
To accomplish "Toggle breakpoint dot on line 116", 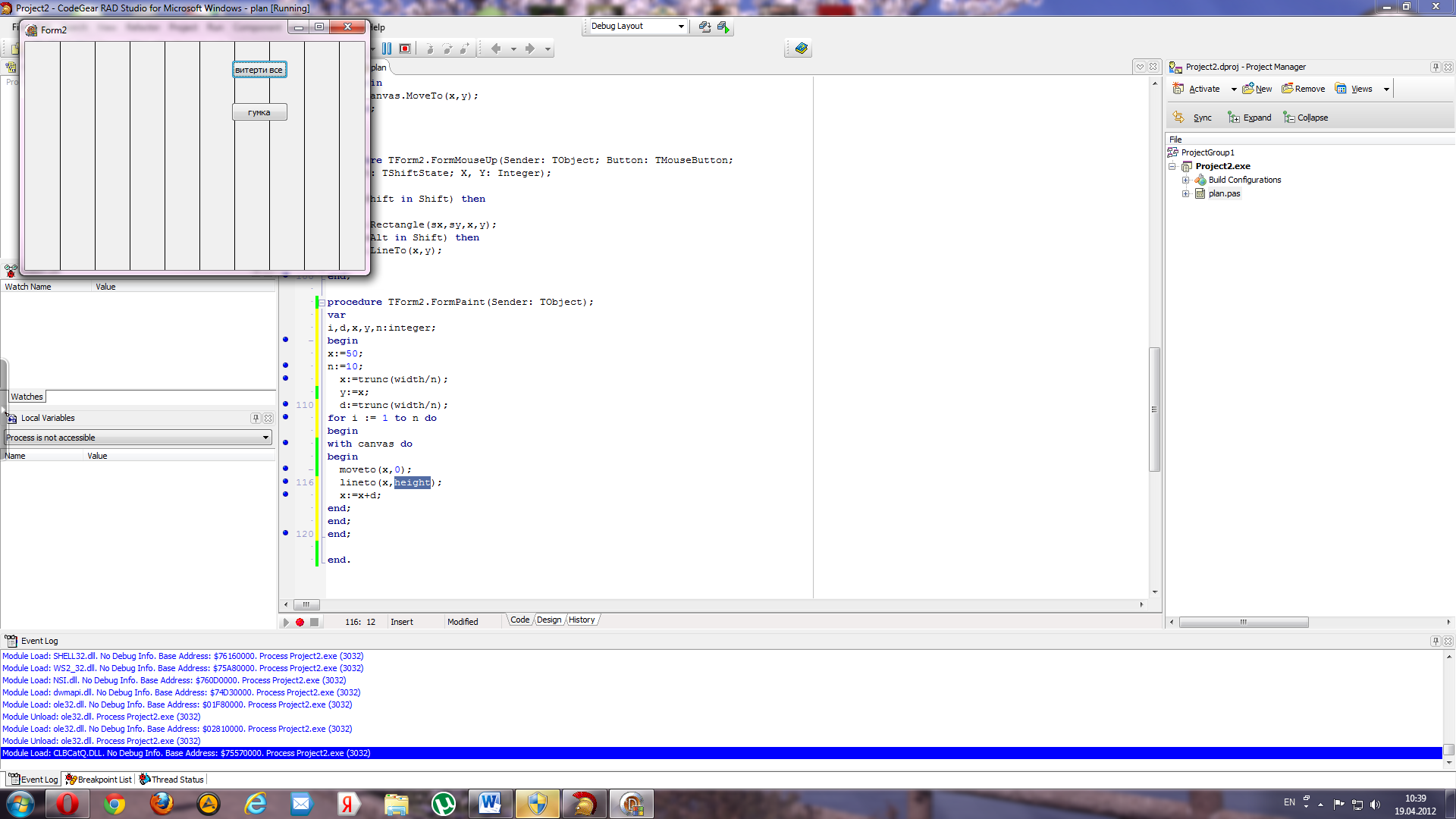I will click(286, 482).
